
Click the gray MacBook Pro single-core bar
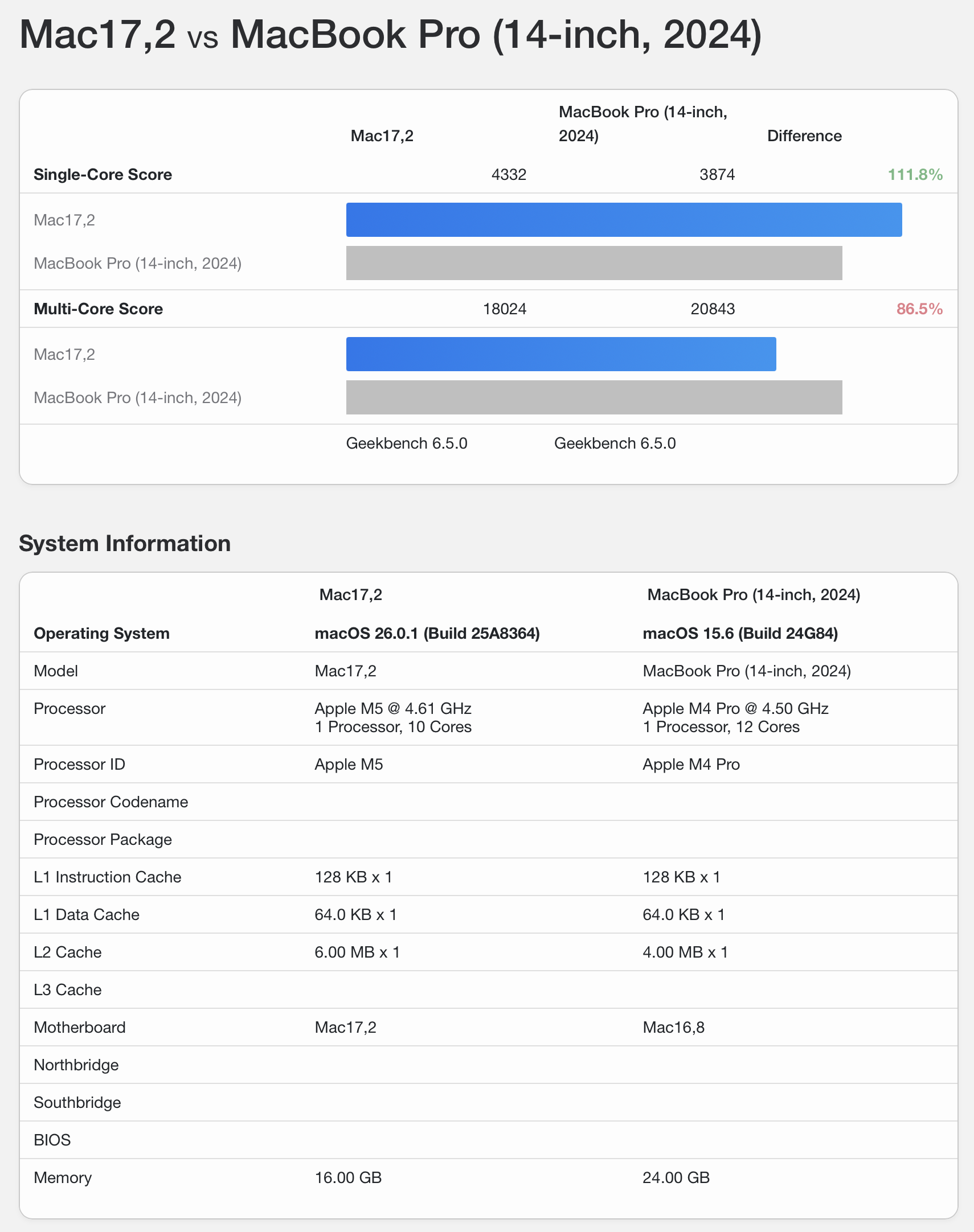594,262
